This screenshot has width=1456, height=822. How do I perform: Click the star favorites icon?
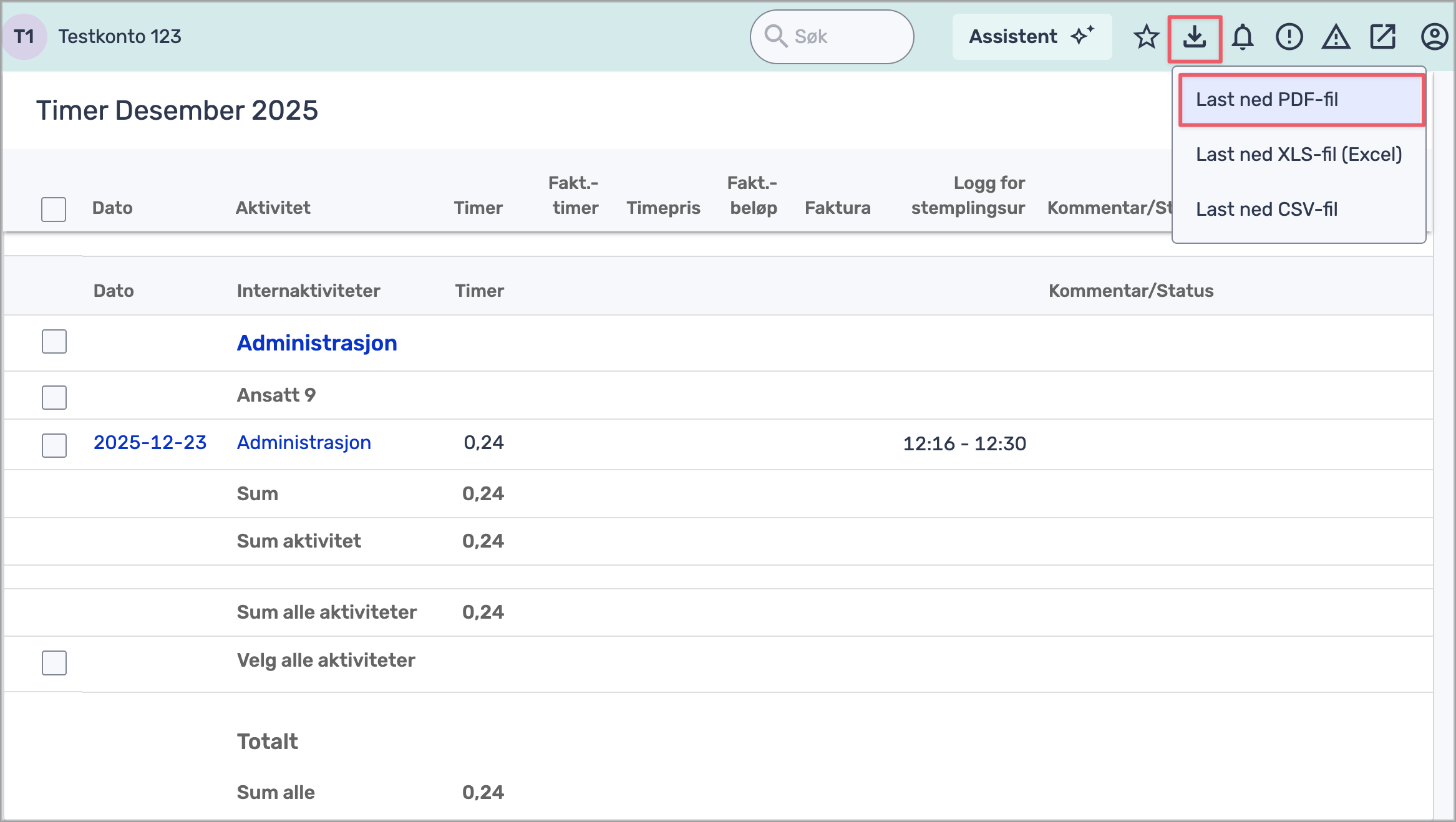coord(1146,37)
